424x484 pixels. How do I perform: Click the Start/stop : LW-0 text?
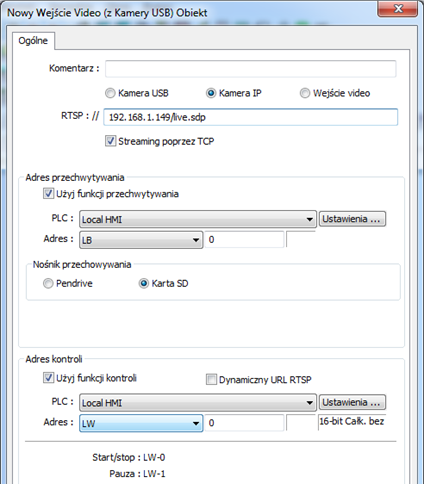tap(129, 457)
